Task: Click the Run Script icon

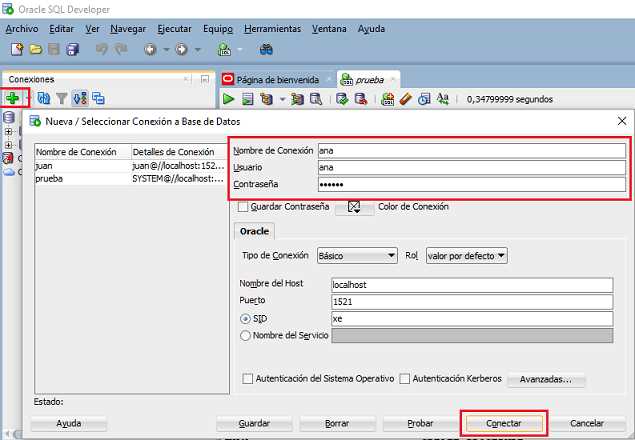Action: click(x=247, y=99)
